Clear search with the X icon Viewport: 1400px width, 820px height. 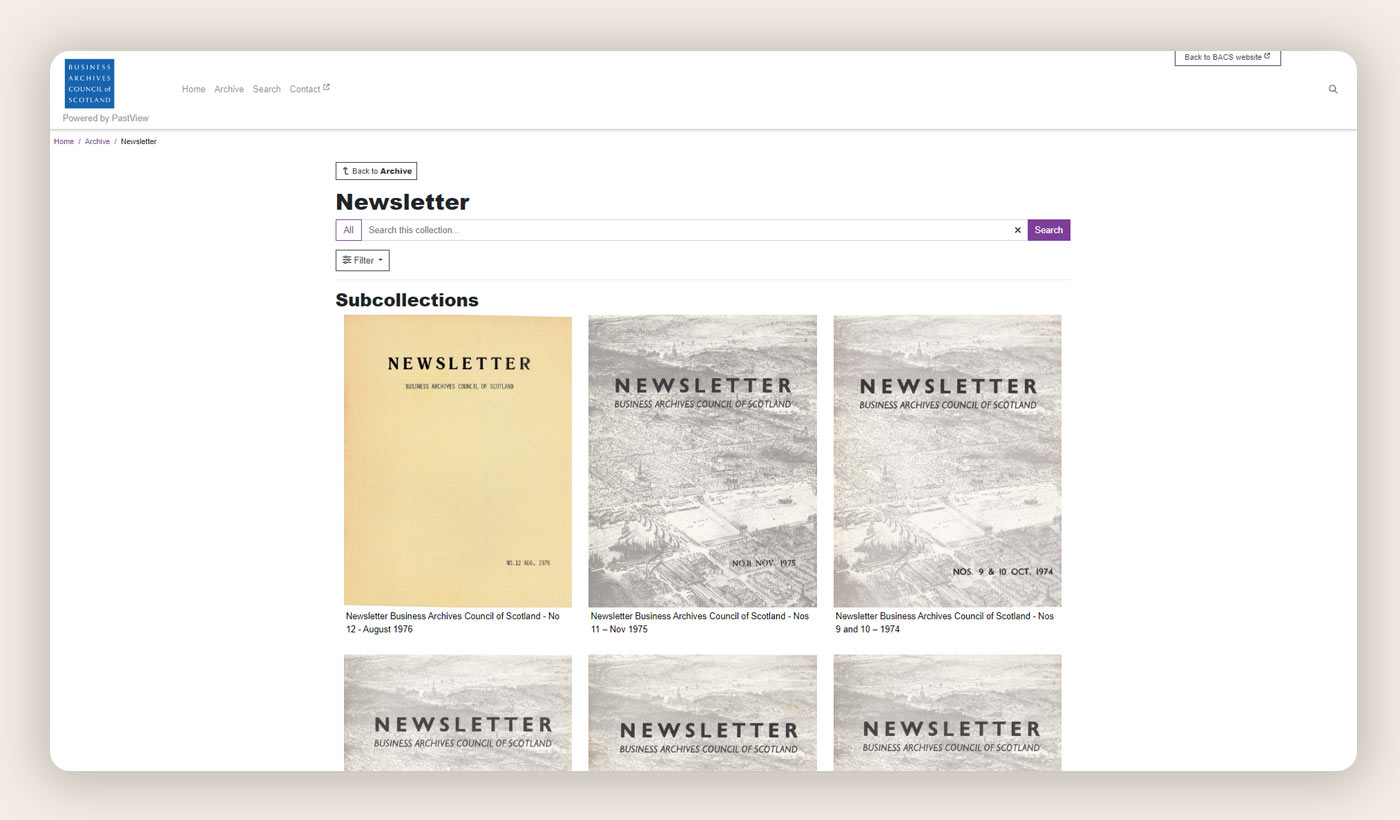pos(1017,230)
